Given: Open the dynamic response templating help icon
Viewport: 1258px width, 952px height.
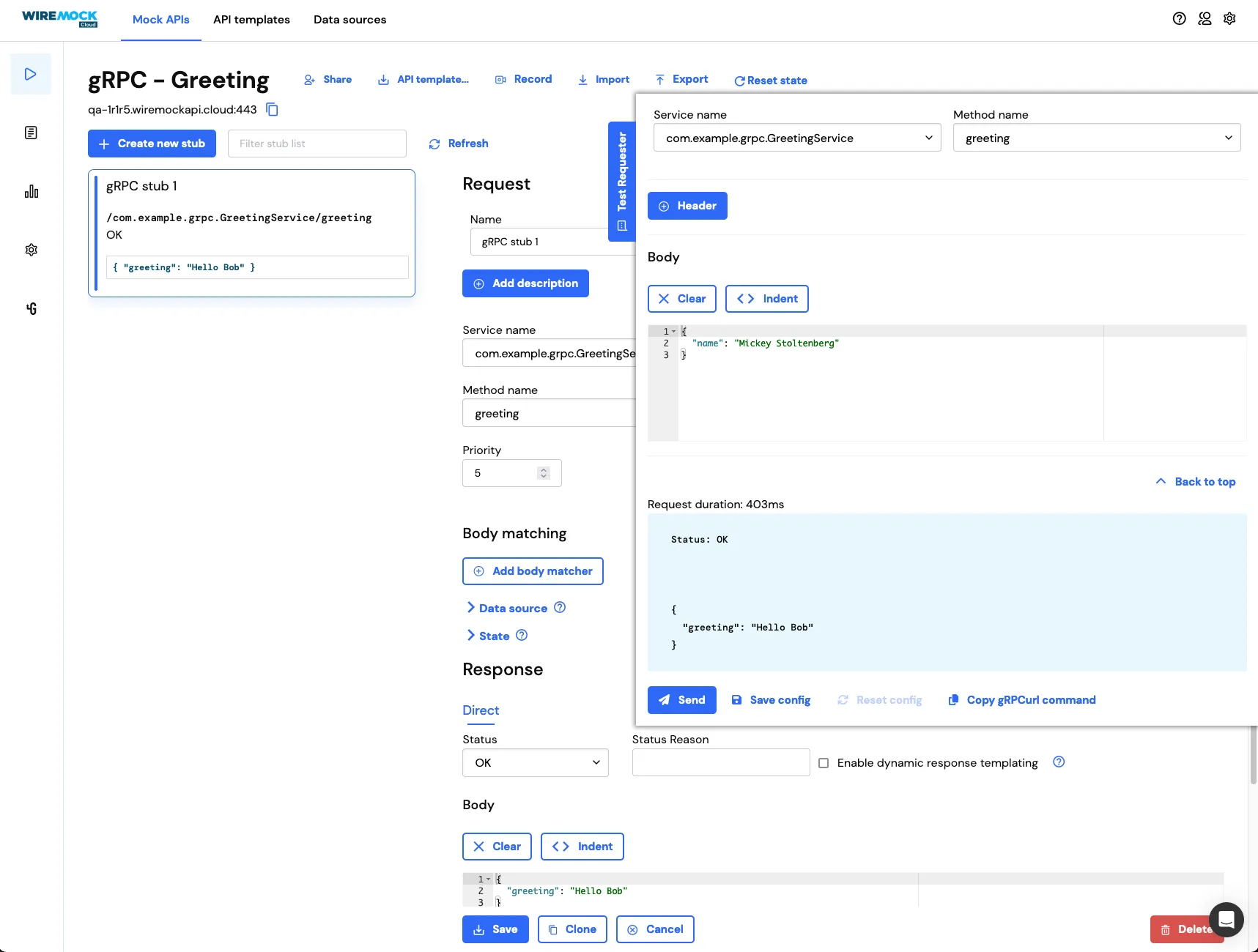Looking at the screenshot, I should pos(1059,762).
